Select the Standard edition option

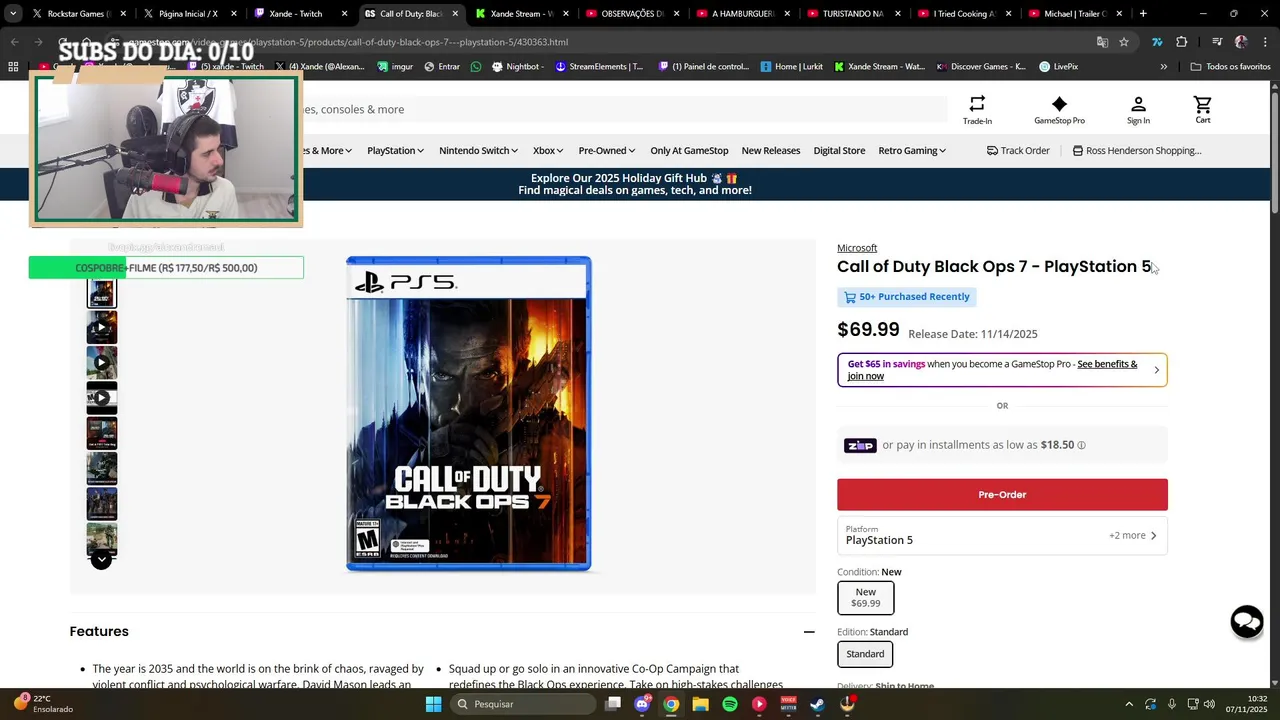[x=865, y=654]
